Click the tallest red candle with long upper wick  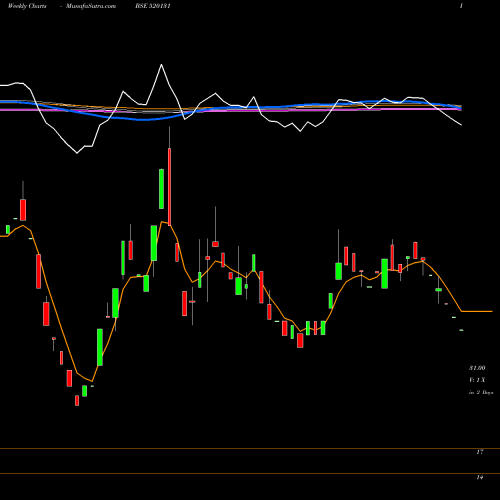(x=169, y=187)
